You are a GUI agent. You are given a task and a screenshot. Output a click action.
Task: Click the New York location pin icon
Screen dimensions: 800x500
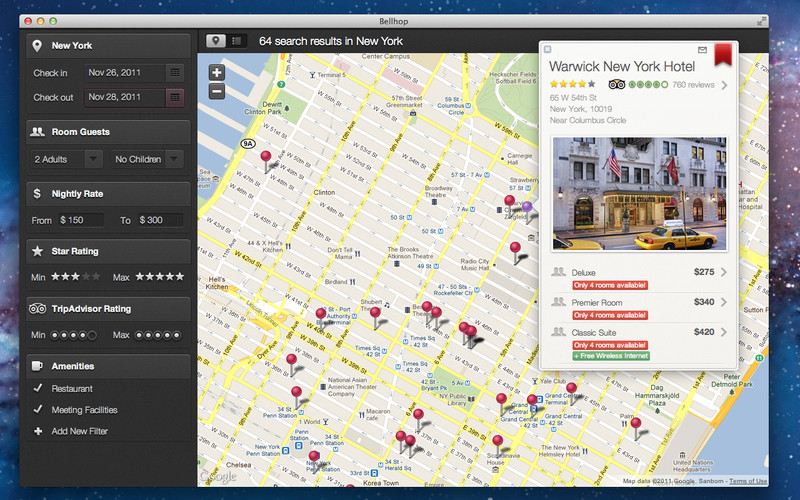[x=37, y=45]
